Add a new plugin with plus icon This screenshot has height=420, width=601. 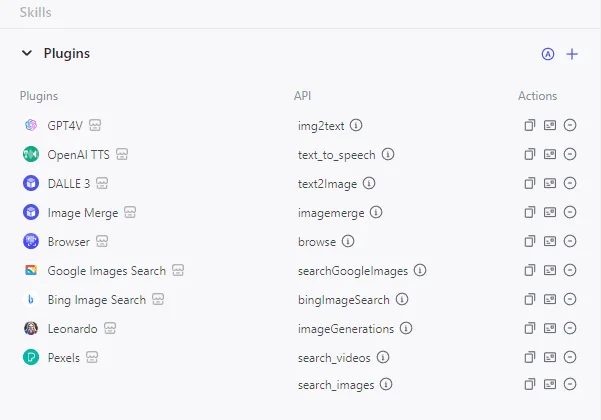pos(572,54)
